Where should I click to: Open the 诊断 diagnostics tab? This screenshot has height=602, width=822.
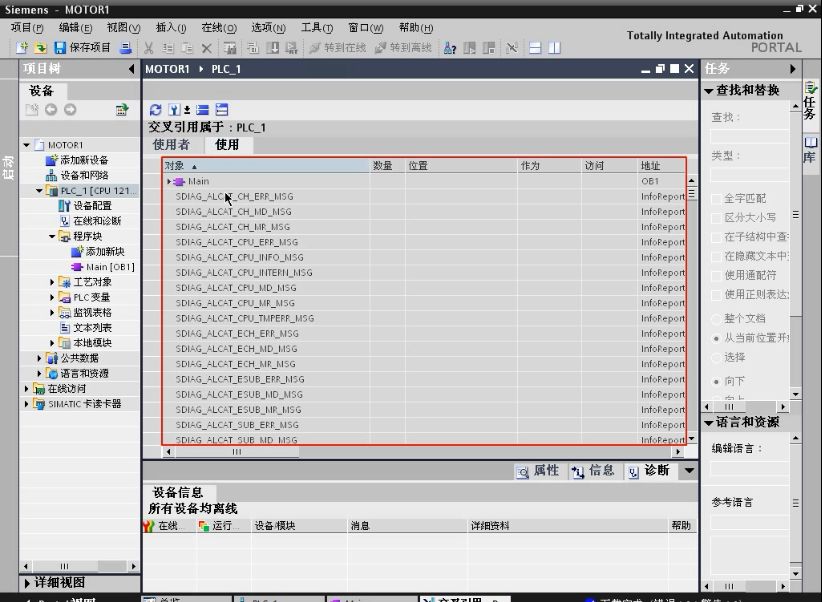click(x=648, y=471)
